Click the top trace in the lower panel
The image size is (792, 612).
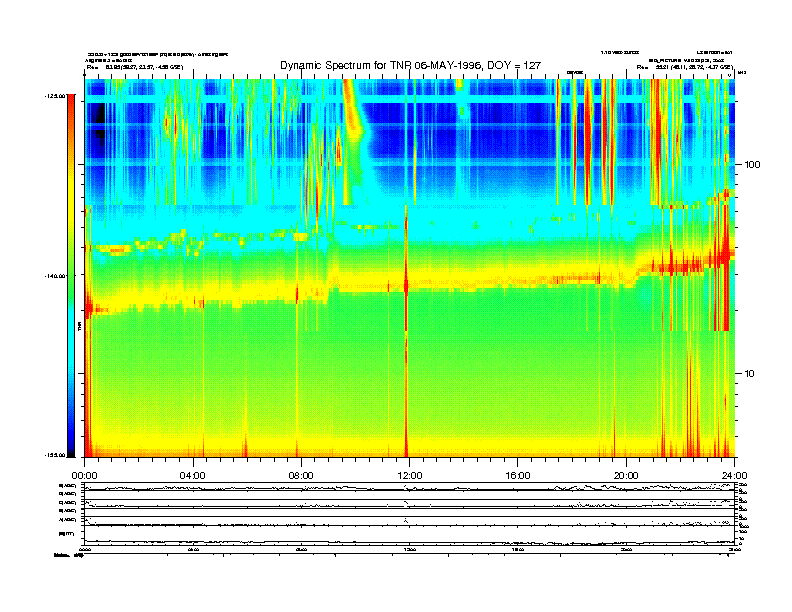(400, 487)
